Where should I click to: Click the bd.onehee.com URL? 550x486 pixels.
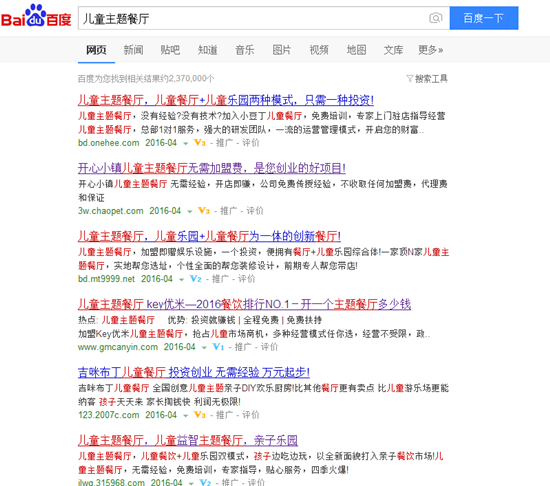coord(109,143)
